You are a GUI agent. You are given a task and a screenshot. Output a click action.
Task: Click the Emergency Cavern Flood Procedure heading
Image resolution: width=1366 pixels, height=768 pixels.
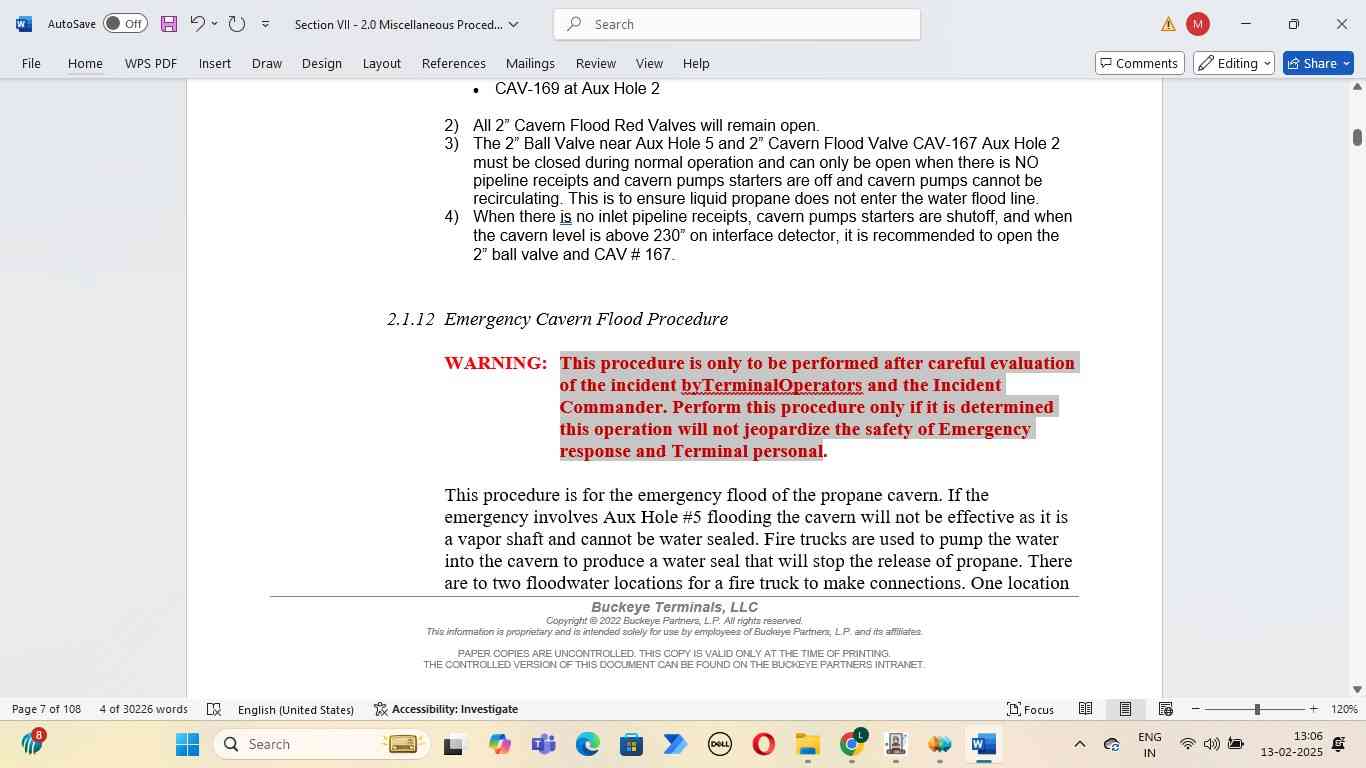pos(586,319)
